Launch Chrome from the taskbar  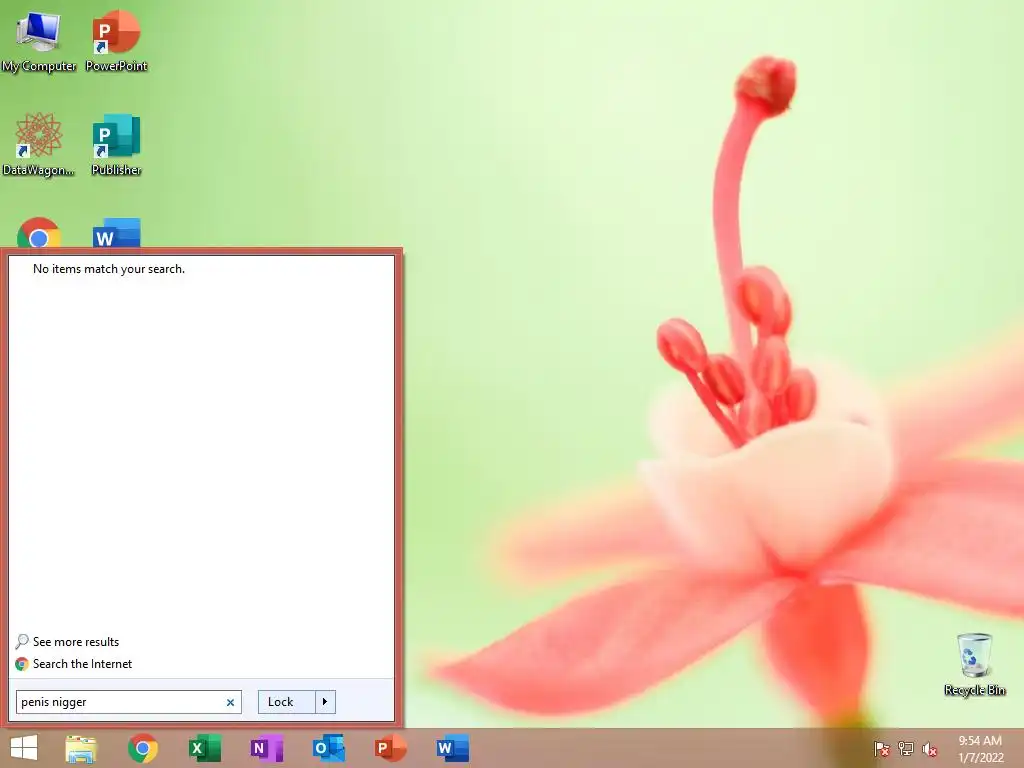coord(142,748)
